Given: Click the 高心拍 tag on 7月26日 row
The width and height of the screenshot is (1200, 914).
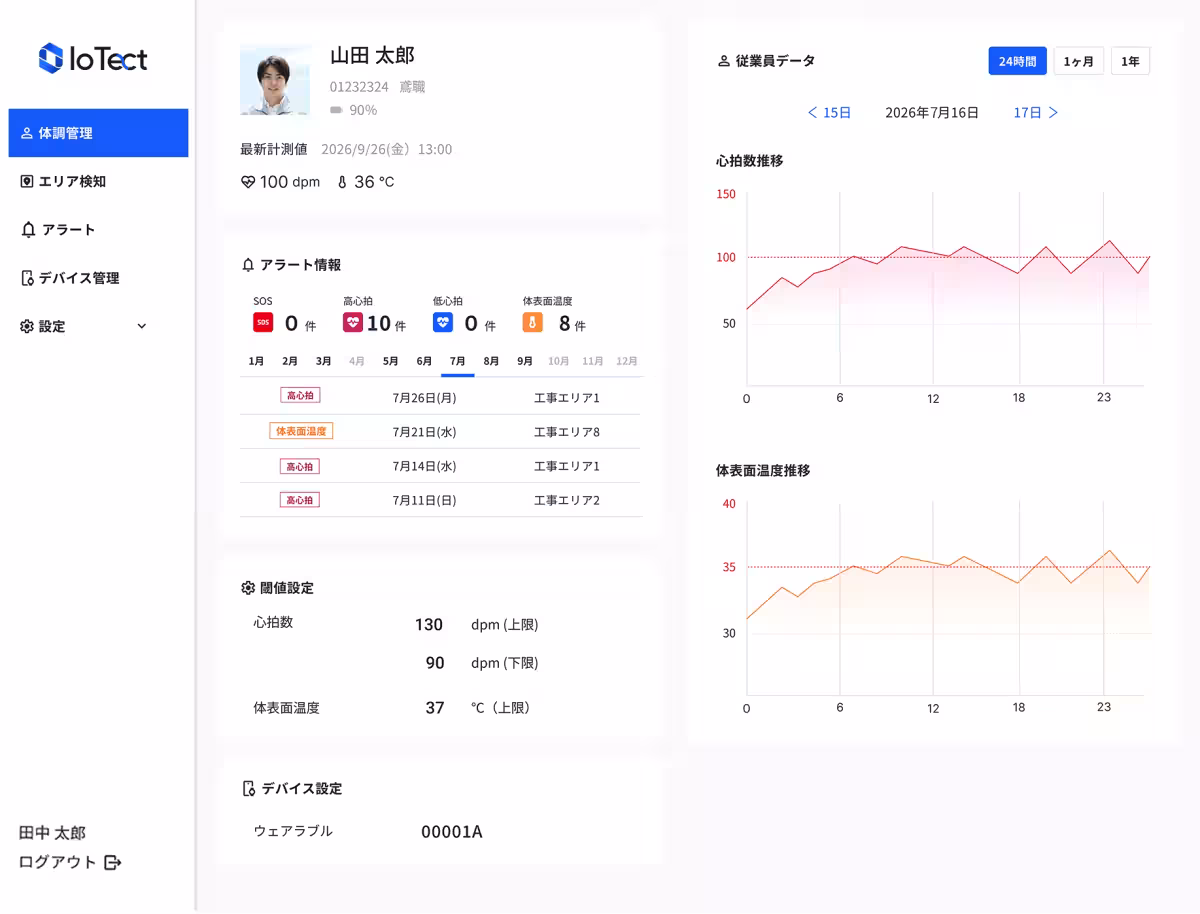Looking at the screenshot, I should 300,396.
